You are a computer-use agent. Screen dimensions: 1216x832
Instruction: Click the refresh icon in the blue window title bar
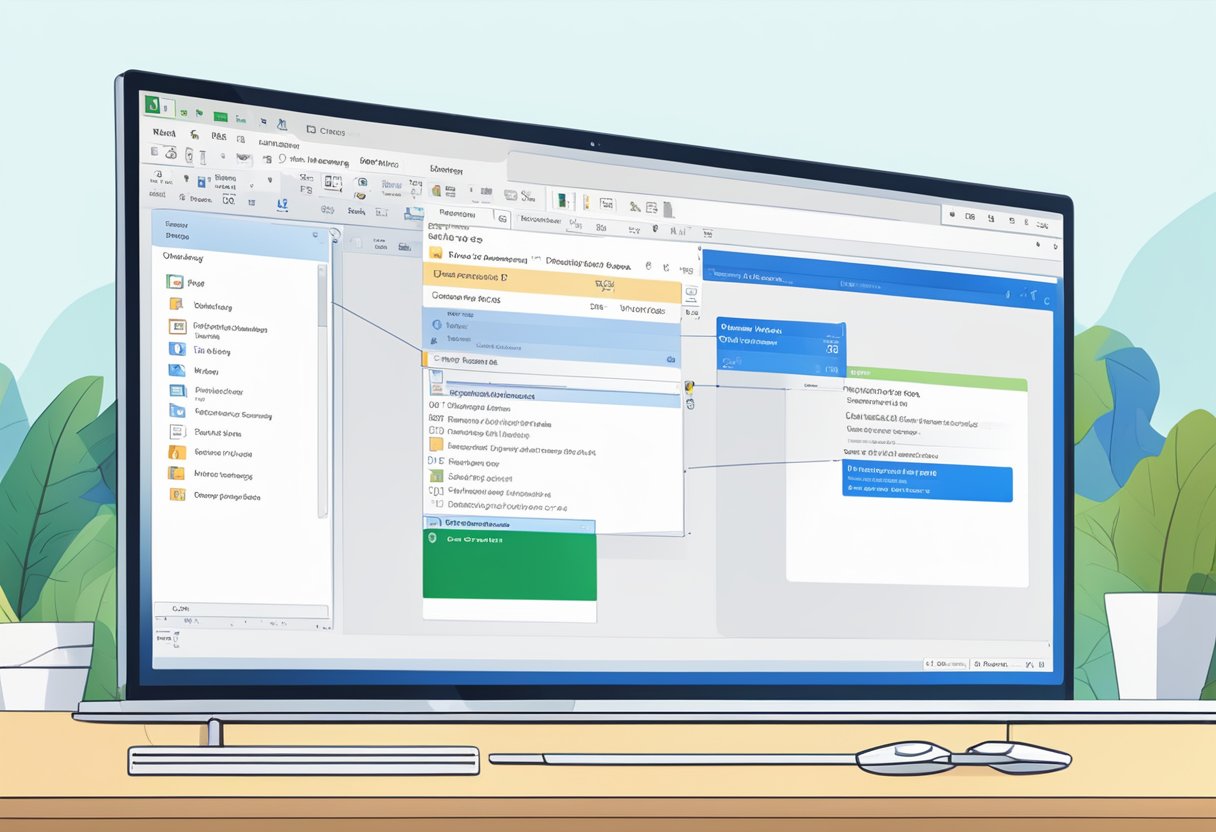click(1047, 299)
